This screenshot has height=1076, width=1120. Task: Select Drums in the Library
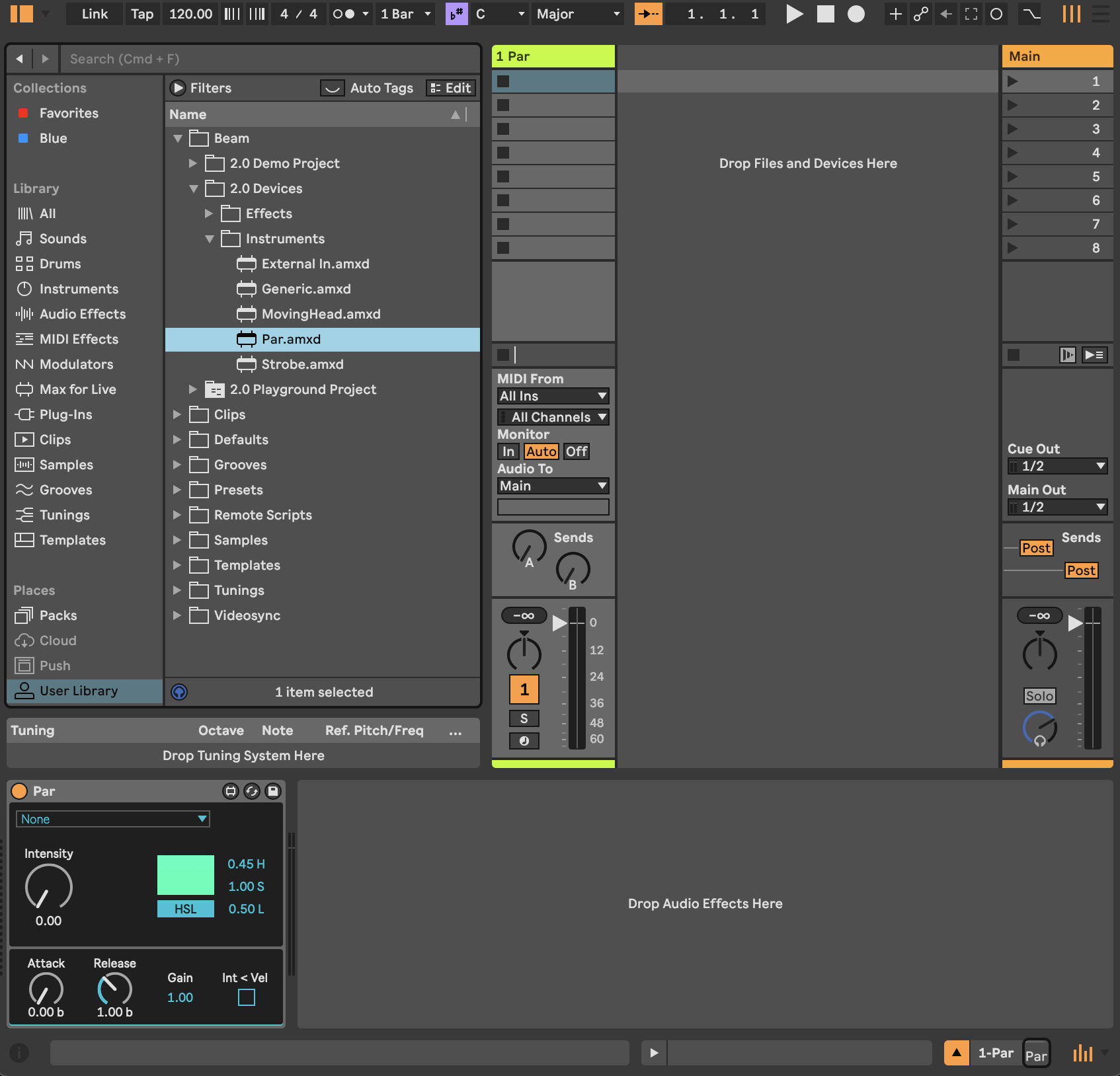click(60, 264)
